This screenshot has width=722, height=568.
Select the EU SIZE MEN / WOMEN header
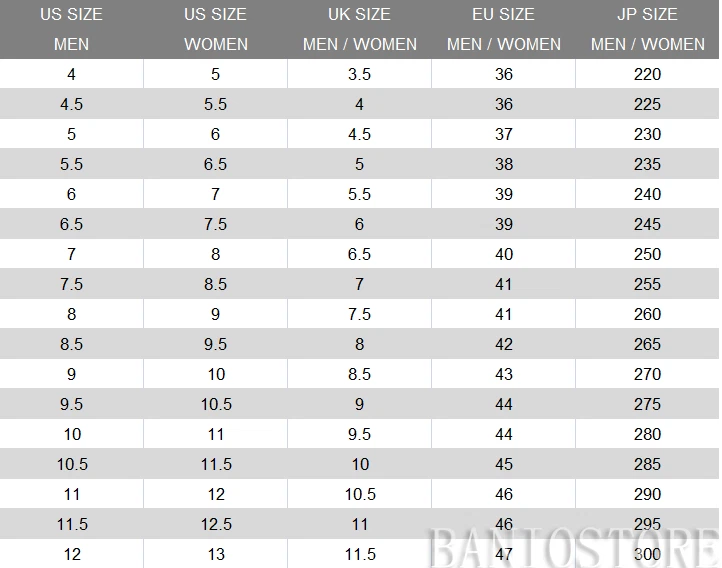tap(504, 29)
